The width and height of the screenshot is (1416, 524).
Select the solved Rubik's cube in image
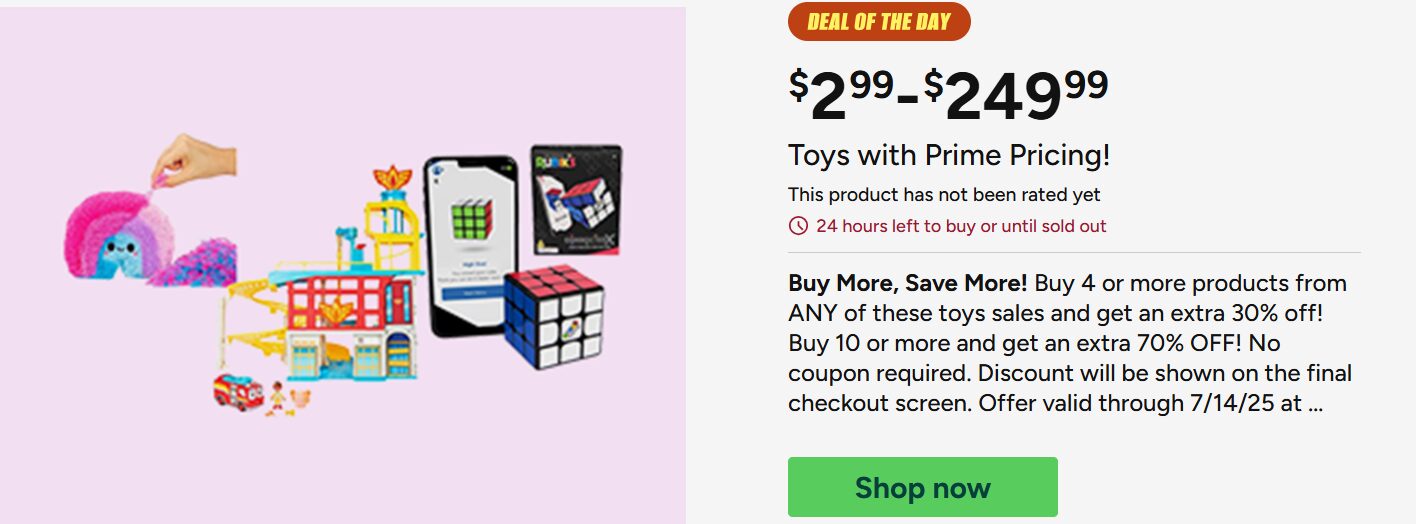(x=553, y=317)
